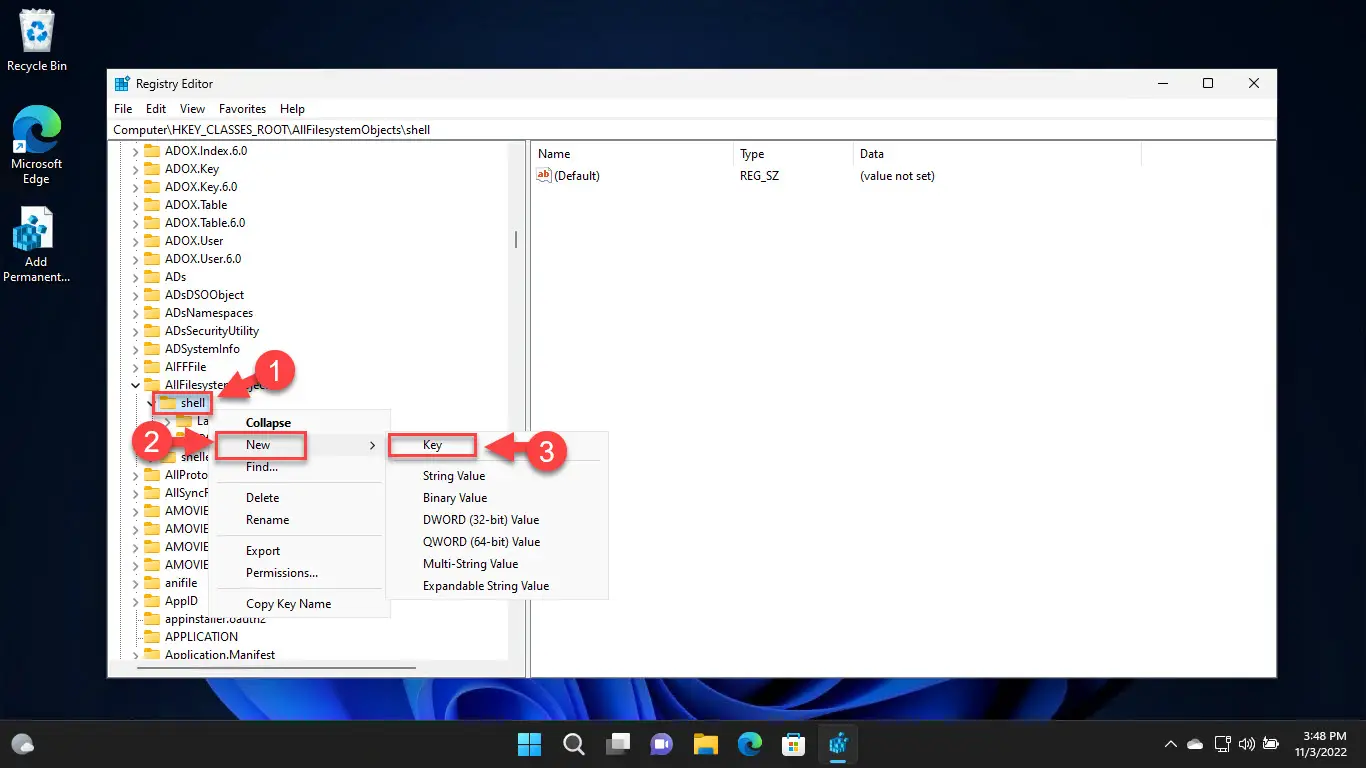Click the battery tray icon
Image resolution: width=1366 pixels, height=768 pixels.
[1271, 744]
